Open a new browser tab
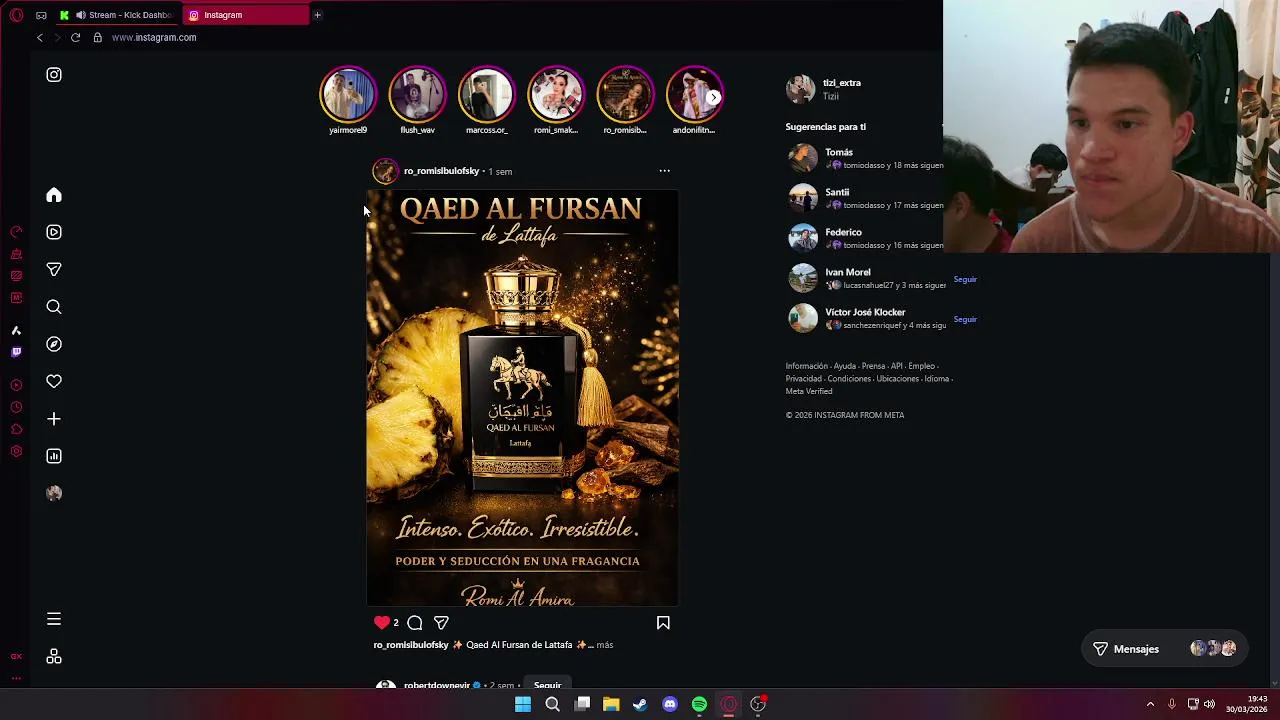The width and height of the screenshot is (1280, 720). 317,15
